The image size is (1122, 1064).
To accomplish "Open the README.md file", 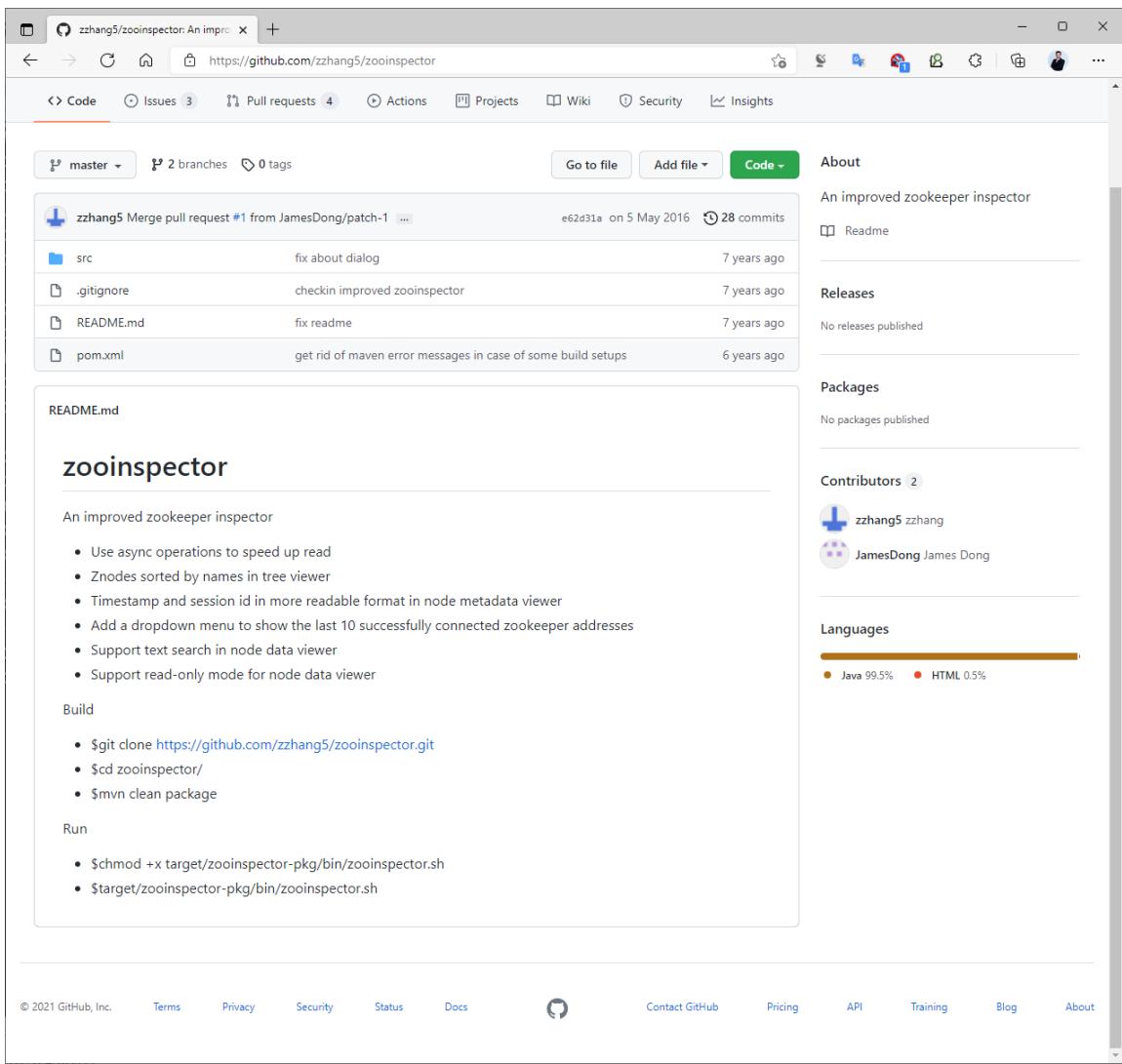I will point(110,323).
